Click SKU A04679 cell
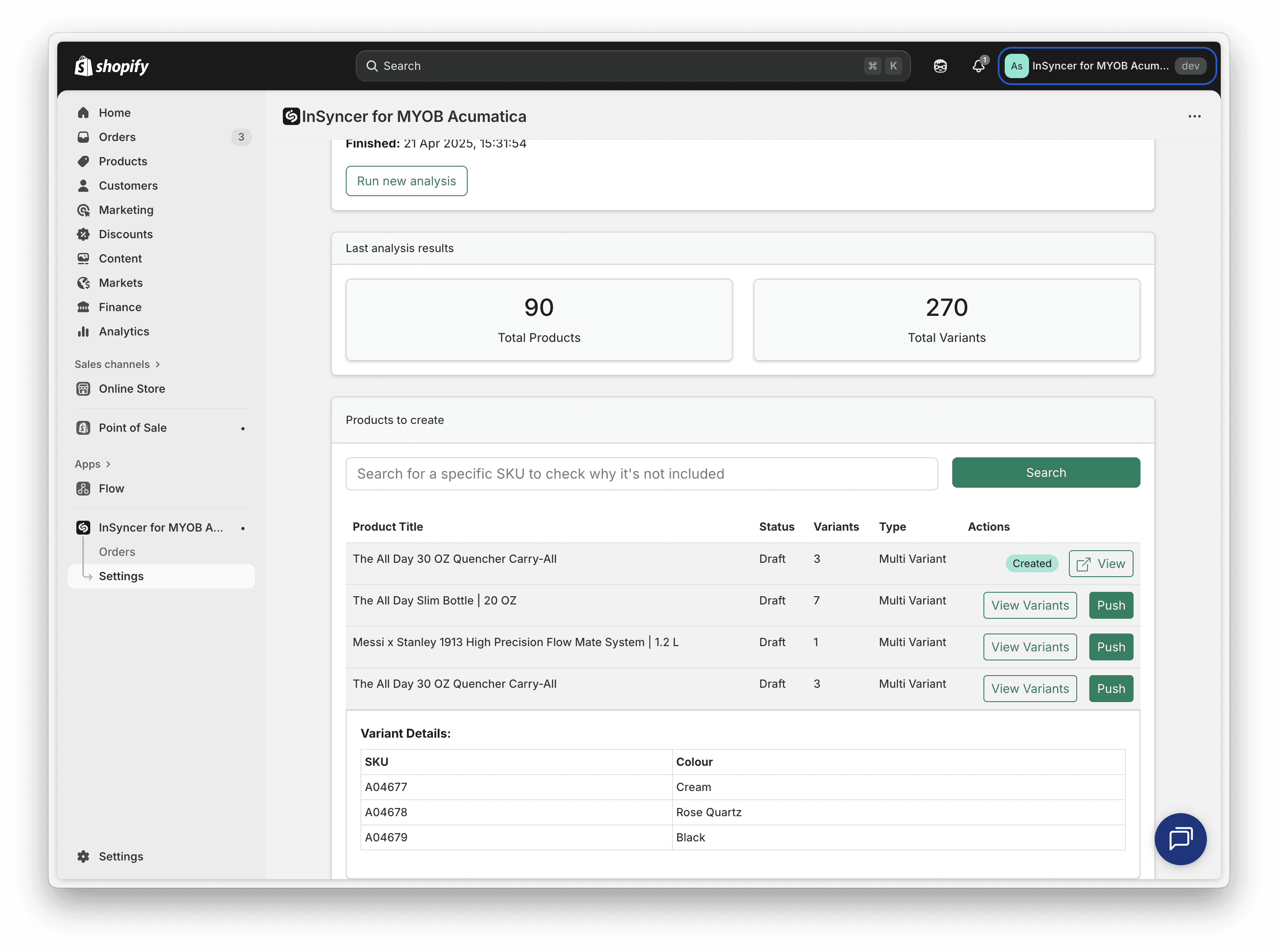1278x952 pixels. tap(516, 838)
